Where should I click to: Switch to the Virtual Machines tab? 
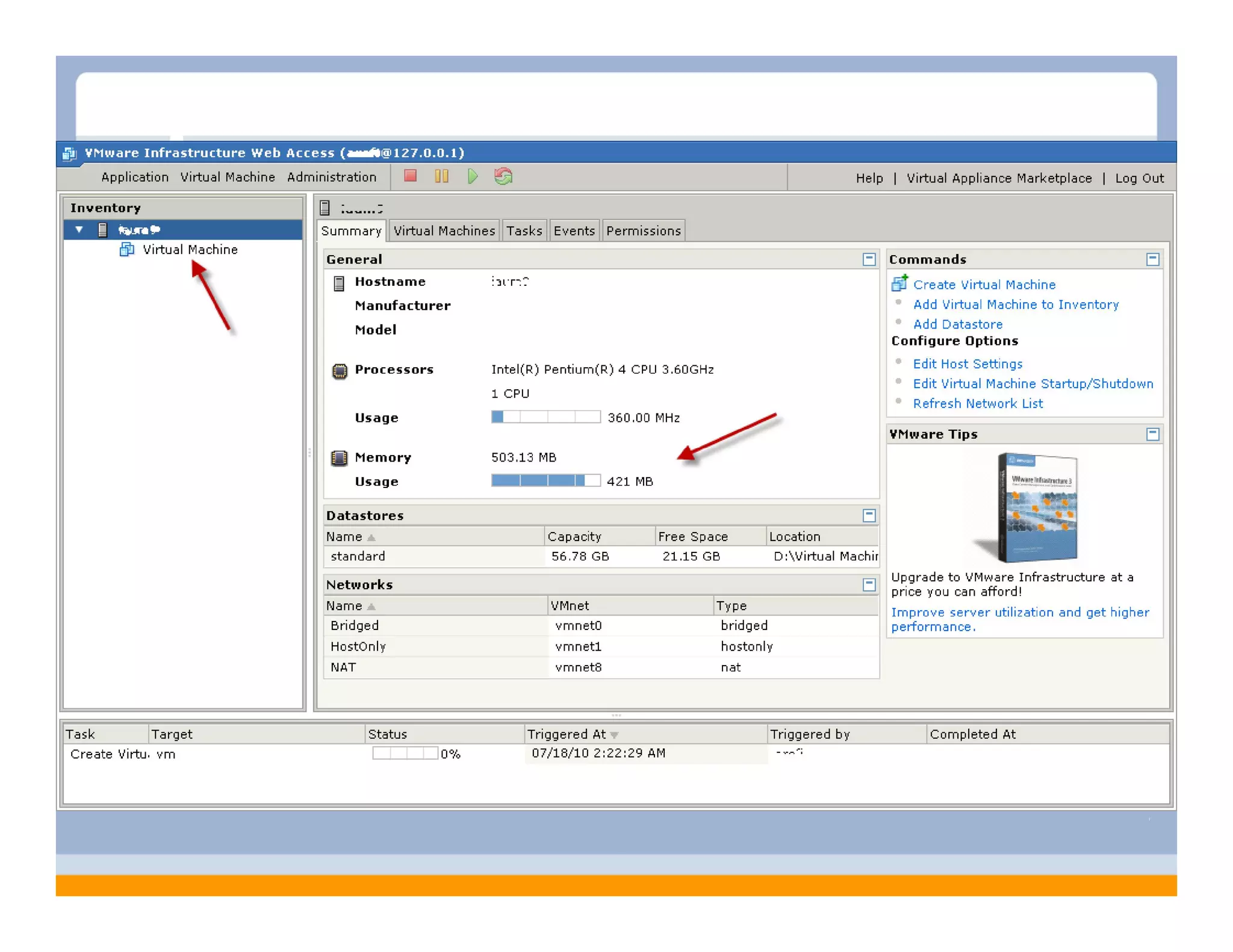click(x=444, y=230)
